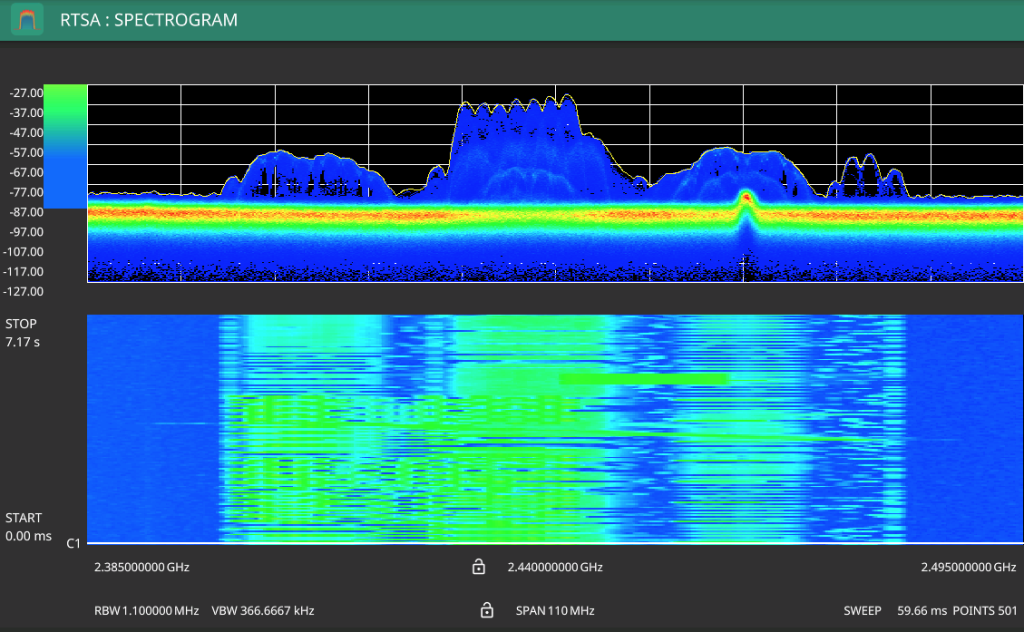Click the bright green burst in spectrogram
Image resolution: width=1024 pixels, height=632 pixels.
tap(643, 379)
